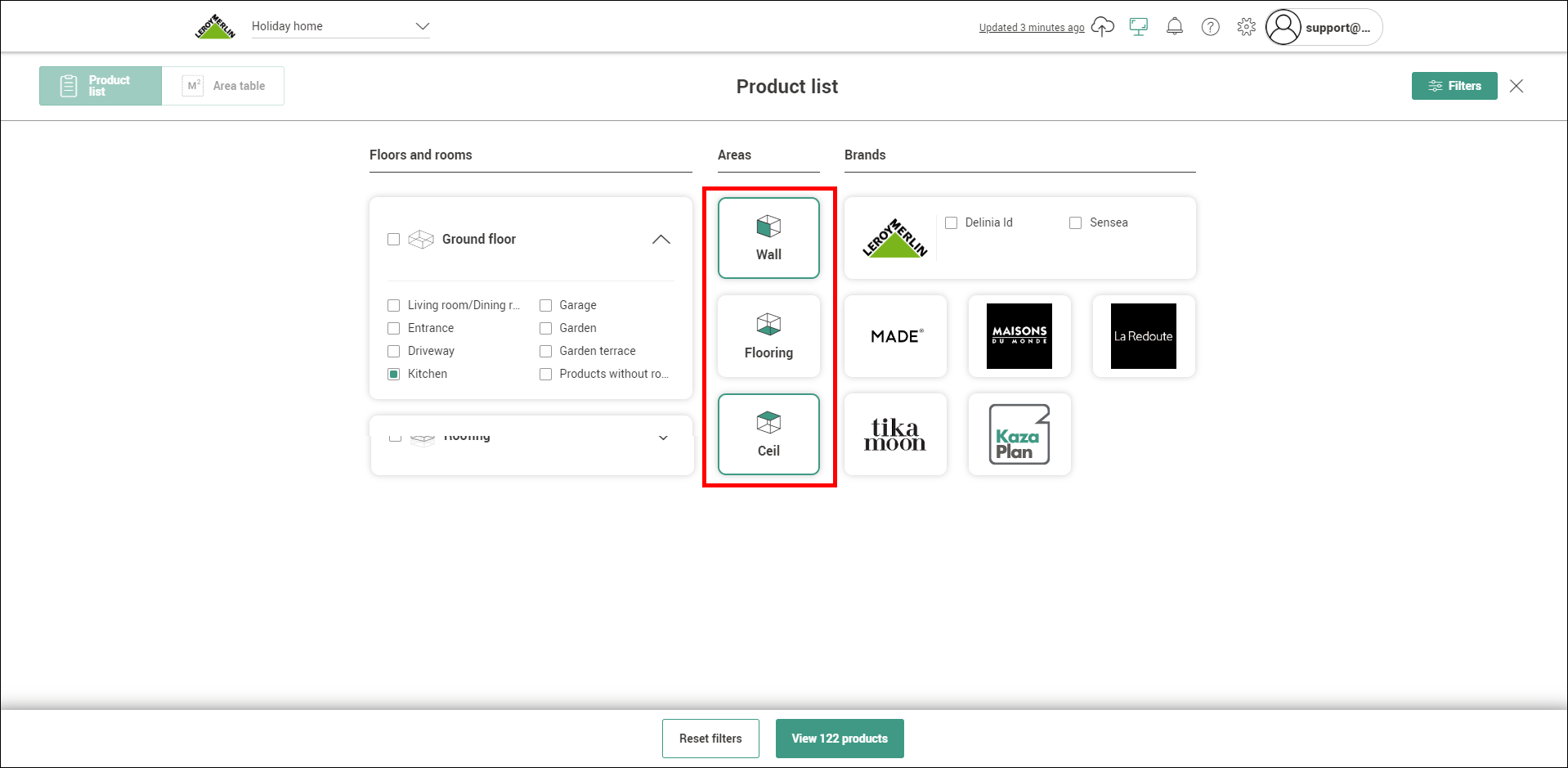Image resolution: width=1568 pixels, height=768 pixels.
Task: Click the cloud upload icon
Action: [x=1102, y=26]
